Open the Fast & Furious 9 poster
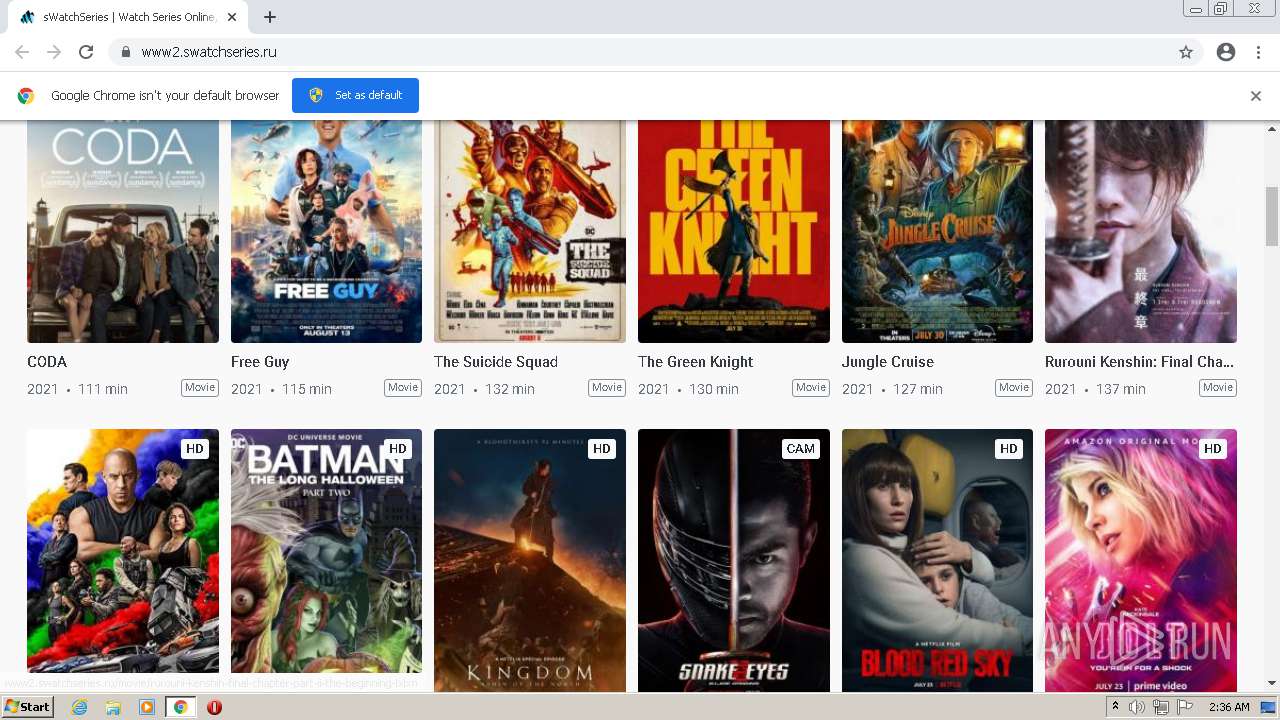Viewport: 1280px width, 720px height. point(123,560)
